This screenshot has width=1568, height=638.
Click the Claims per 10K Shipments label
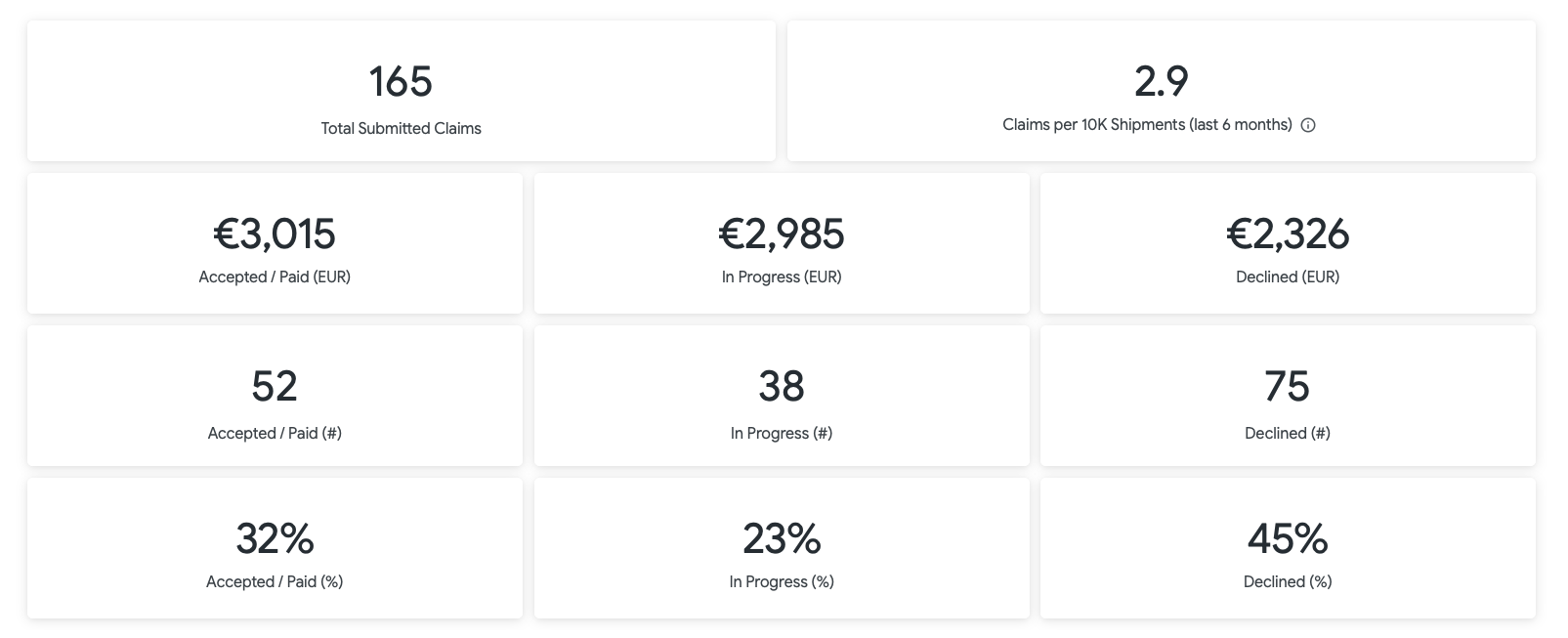[1147, 125]
